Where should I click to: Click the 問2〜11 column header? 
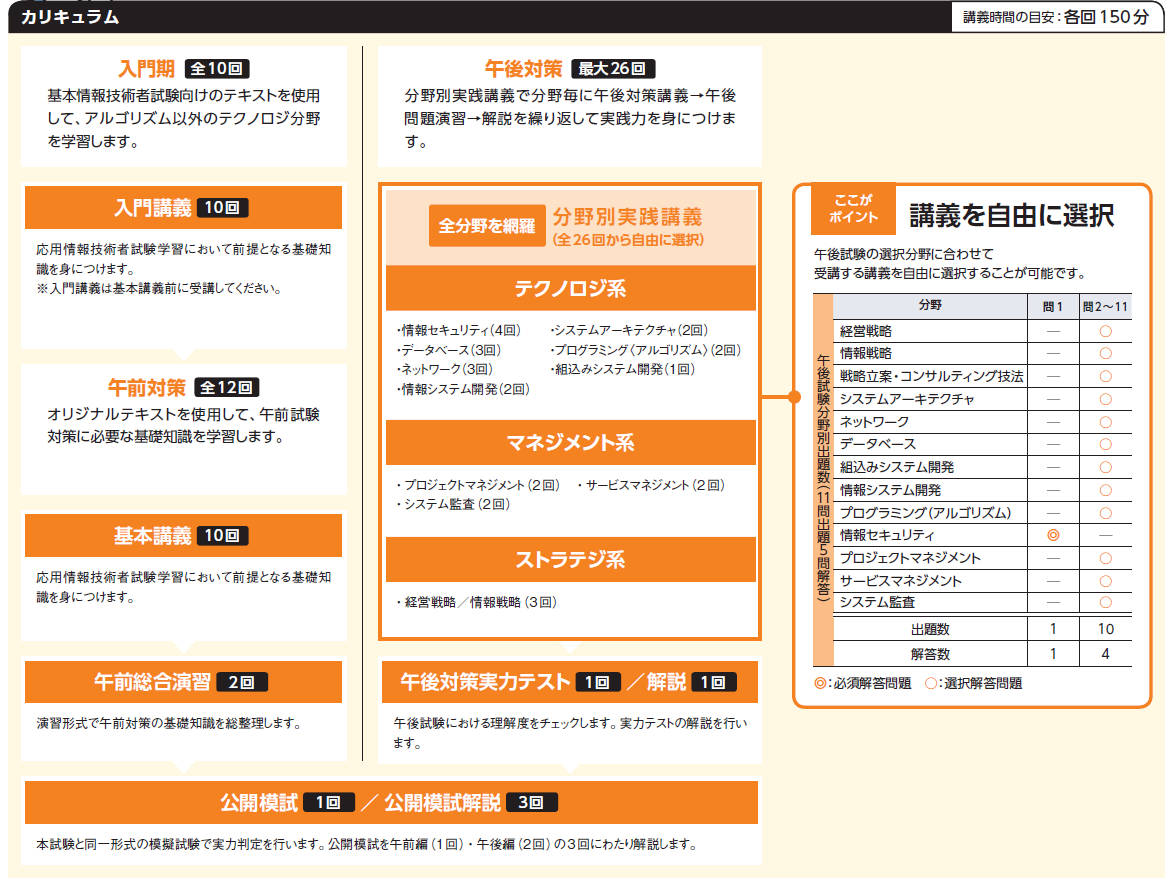click(x=1105, y=306)
